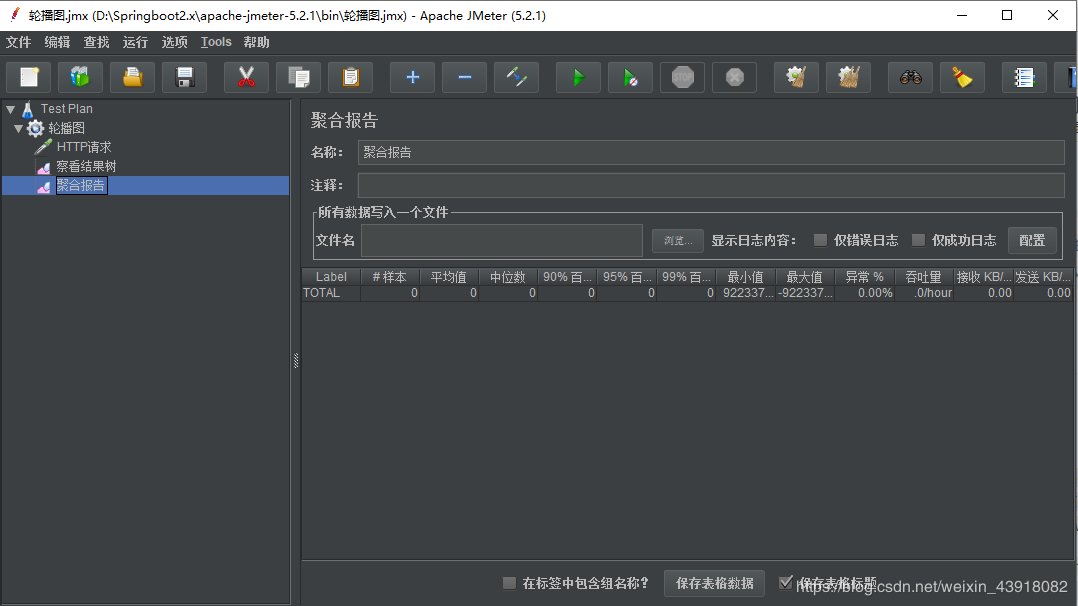
Task: Click the plus Expand All toolbar icon
Action: point(412,77)
